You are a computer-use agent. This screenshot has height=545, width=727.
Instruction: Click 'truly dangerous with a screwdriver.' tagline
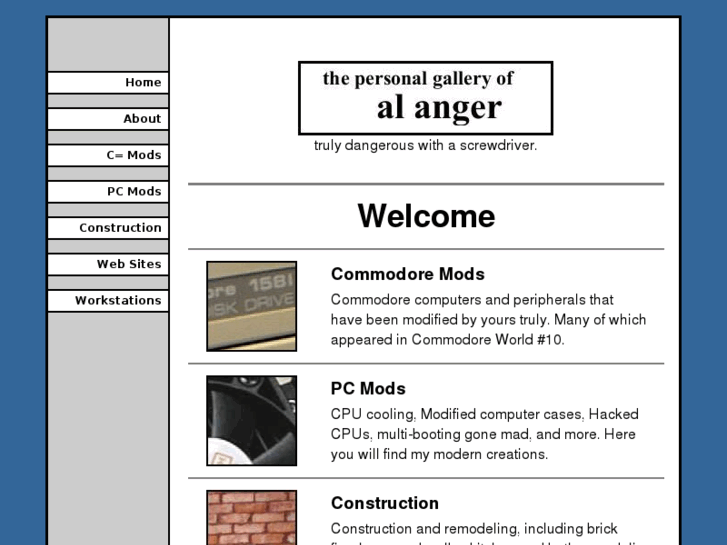click(x=426, y=146)
